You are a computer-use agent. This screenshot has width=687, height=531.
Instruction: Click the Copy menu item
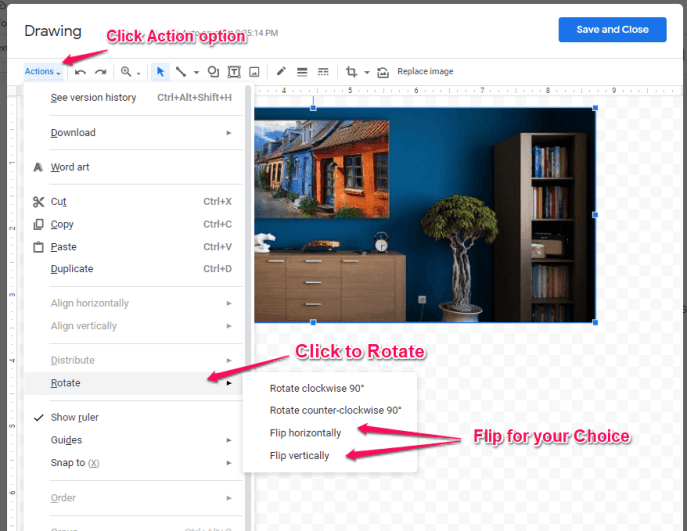pyautogui.click(x=134, y=224)
